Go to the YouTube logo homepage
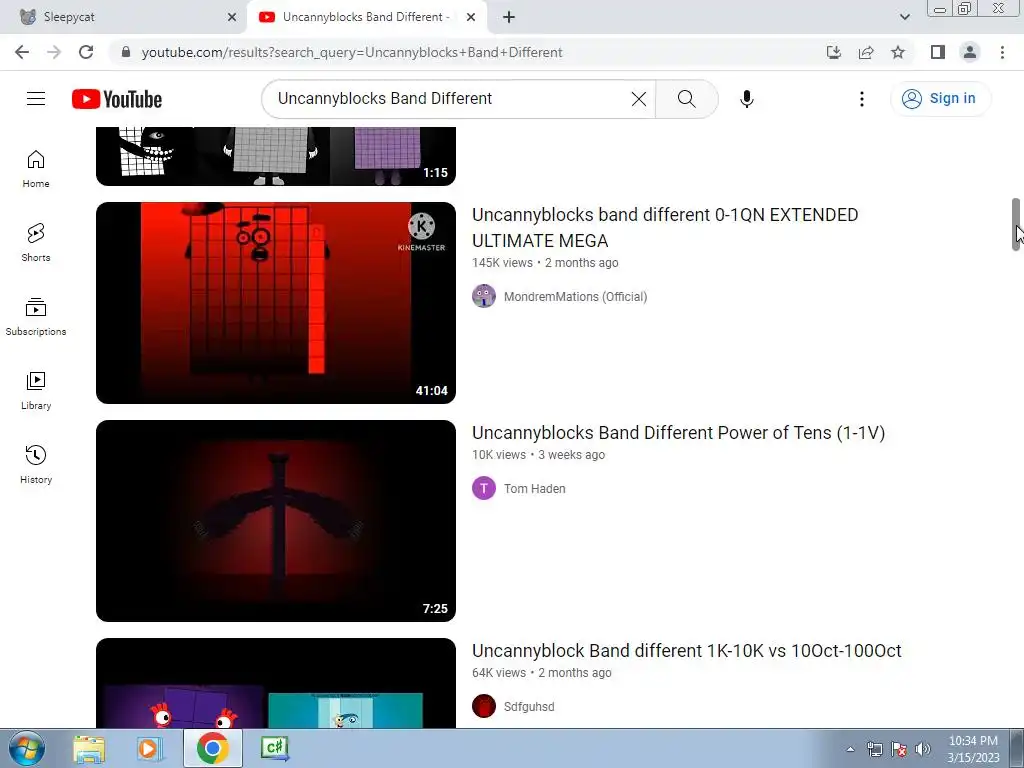This screenshot has width=1024, height=768. point(117,99)
